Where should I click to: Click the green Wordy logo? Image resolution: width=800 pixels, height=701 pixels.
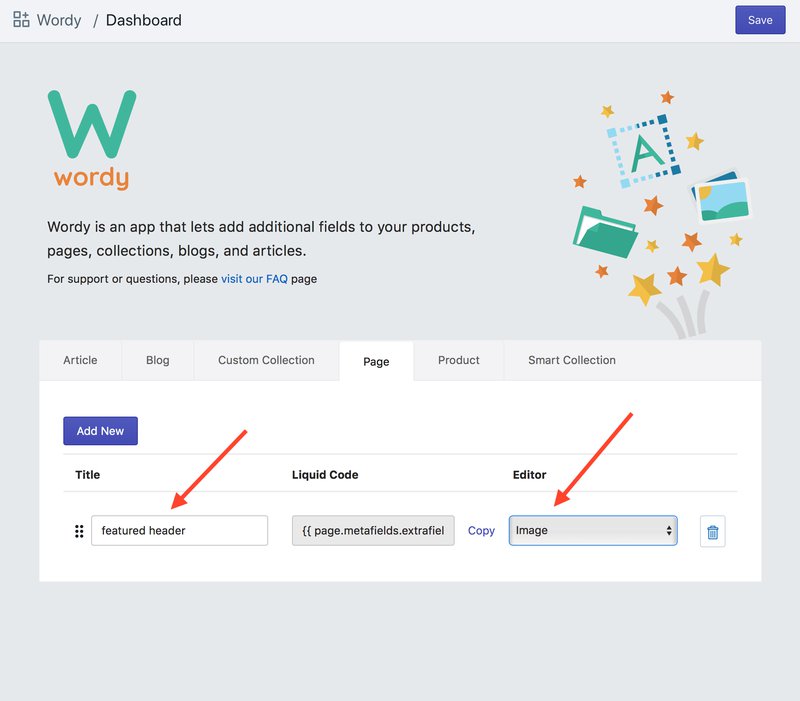click(92, 140)
